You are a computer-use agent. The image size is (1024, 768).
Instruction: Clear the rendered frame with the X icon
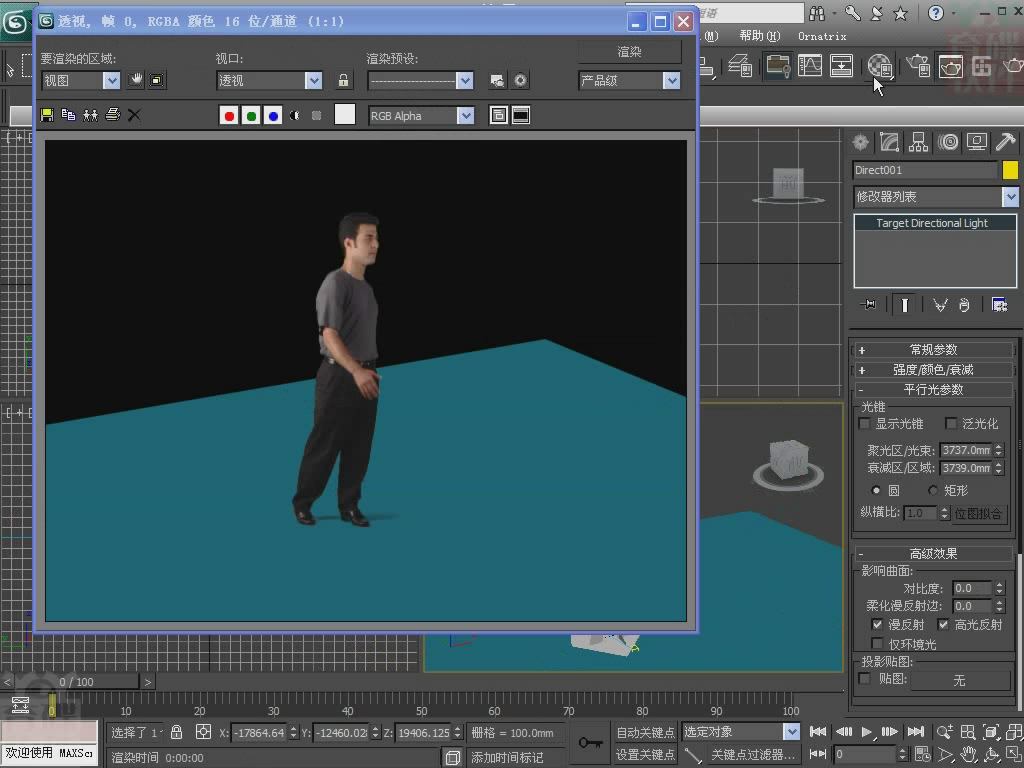(x=134, y=115)
